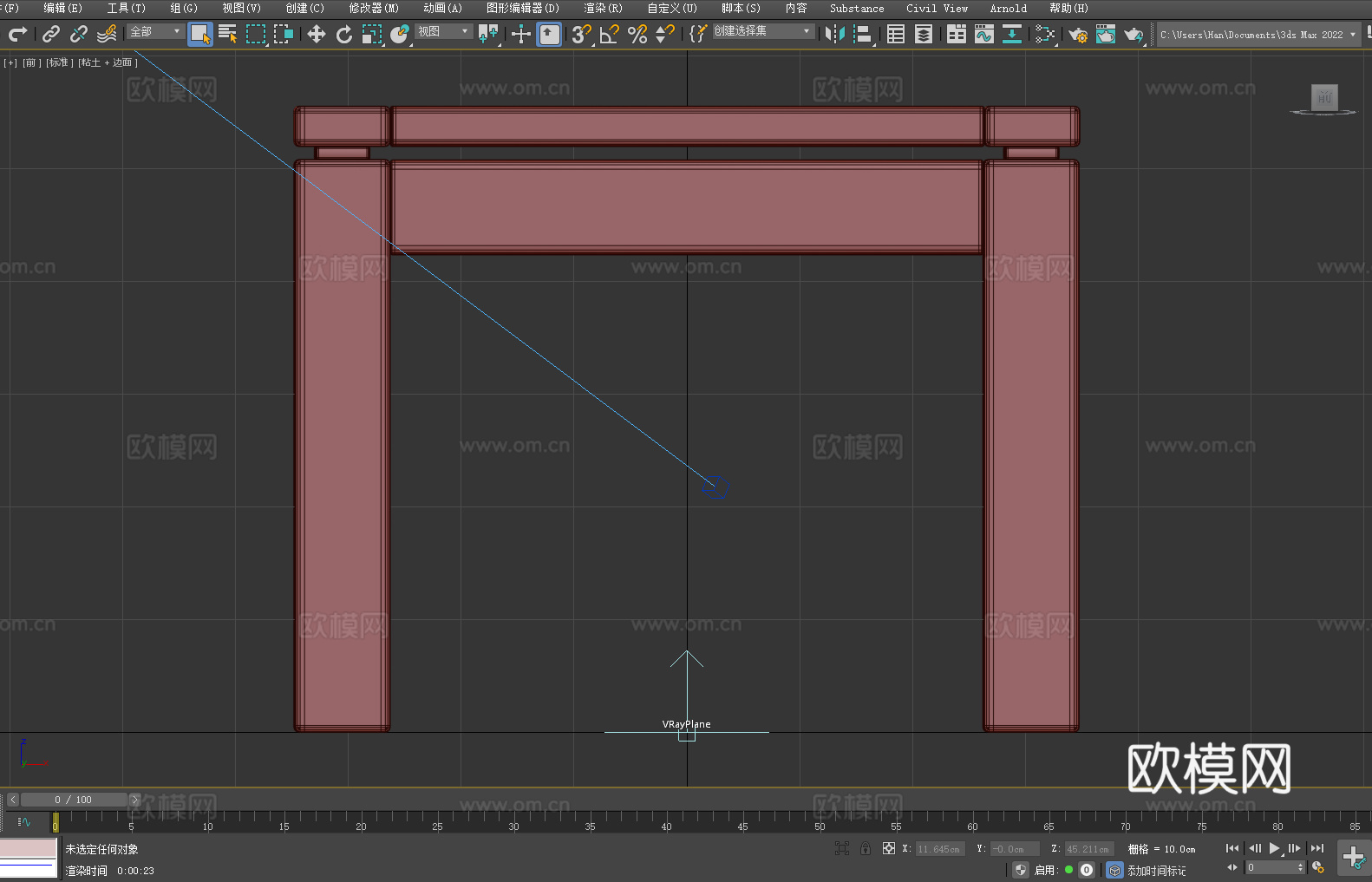
Task: Click the Align tool icon
Action: pyautogui.click(x=863, y=34)
